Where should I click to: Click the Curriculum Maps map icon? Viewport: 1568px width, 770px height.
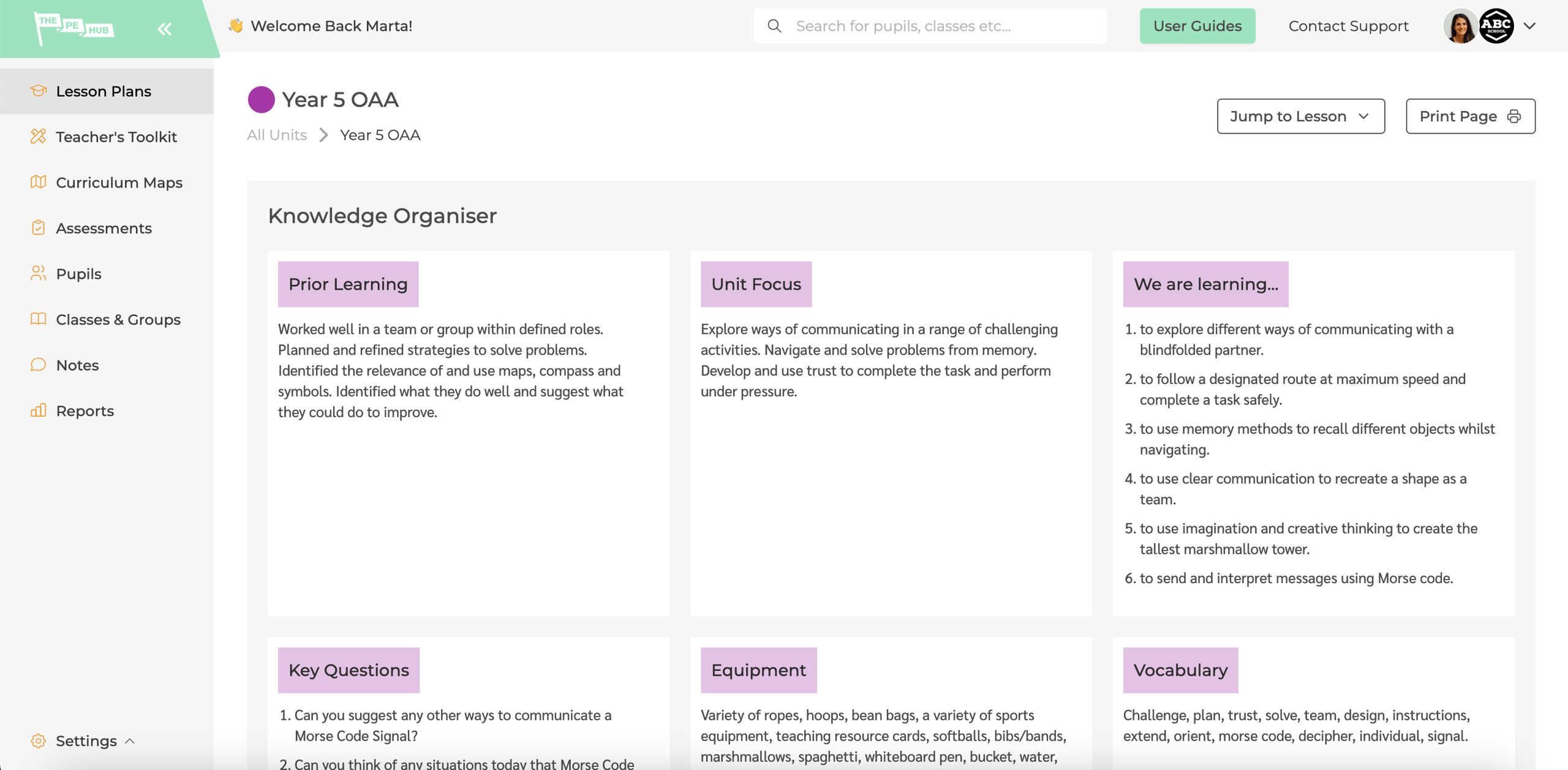click(x=39, y=182)
